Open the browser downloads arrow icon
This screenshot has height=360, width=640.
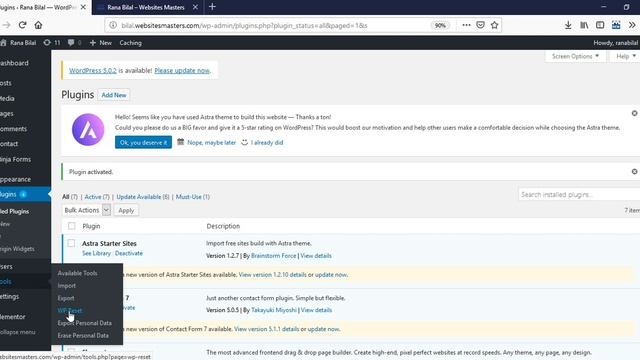(568, 25)
